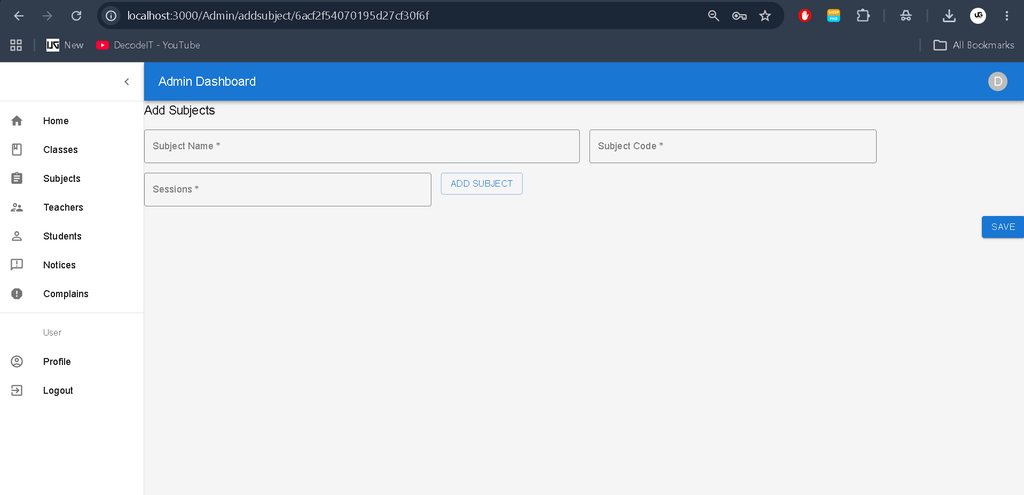Go back with the browser back arrow
The height and width of the screenshot is (495, 1024).
[19, 16]
